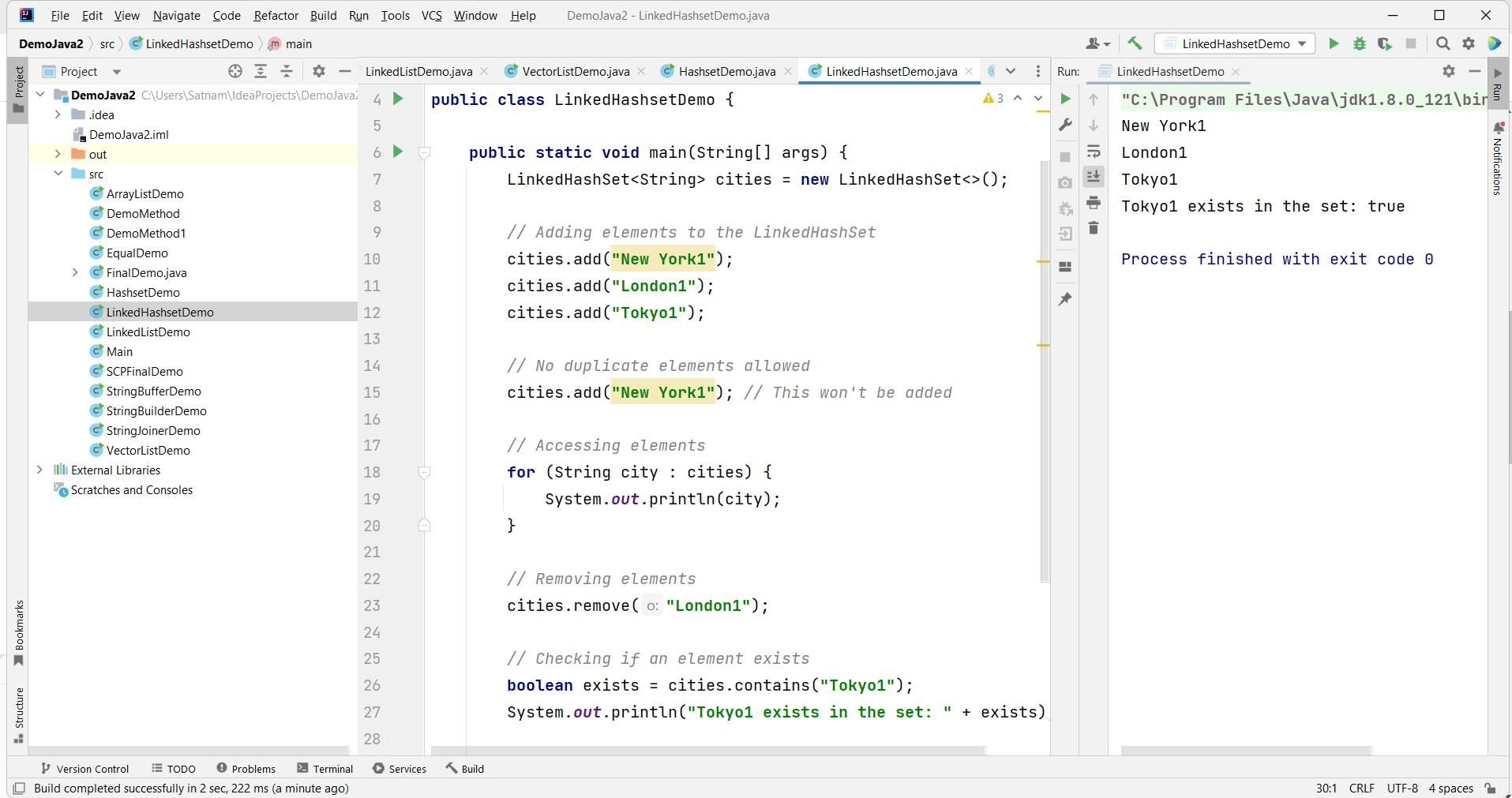This screenshot has width=1512, height=798.
Task: Run with Coverage from the toolbar
Action: (1385, 43)
